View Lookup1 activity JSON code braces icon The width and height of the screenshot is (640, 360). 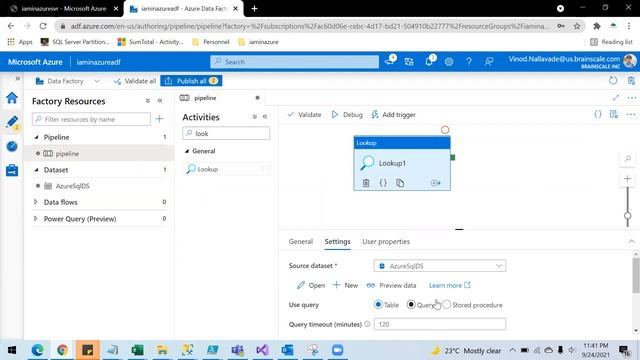tap(383, 183)
